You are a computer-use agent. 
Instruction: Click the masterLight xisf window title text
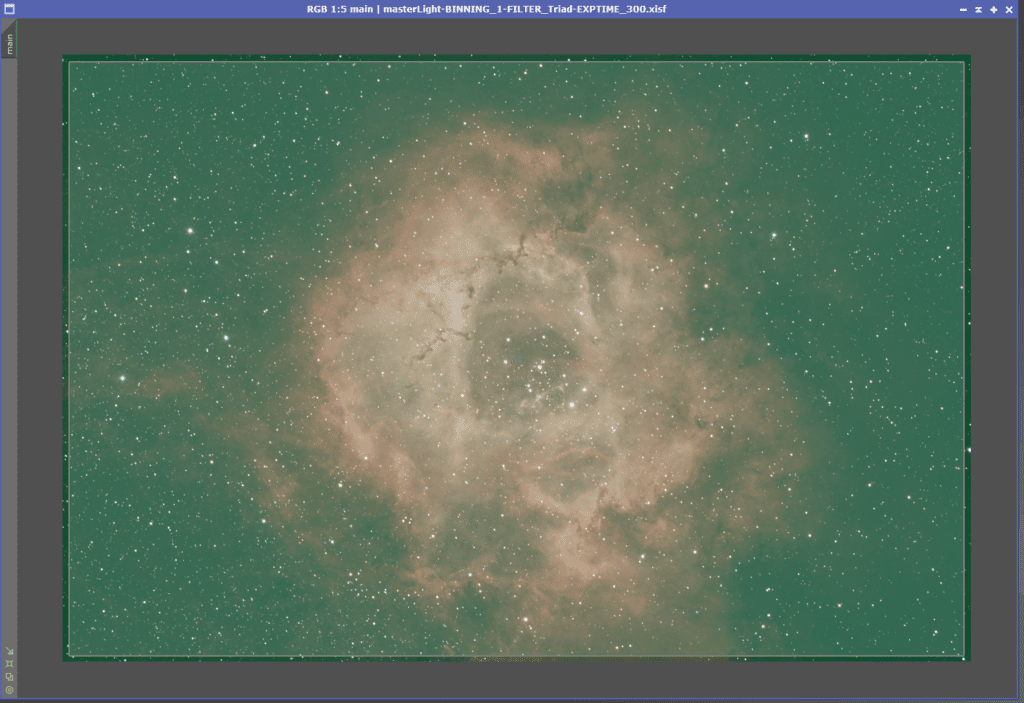coord(487,9)
